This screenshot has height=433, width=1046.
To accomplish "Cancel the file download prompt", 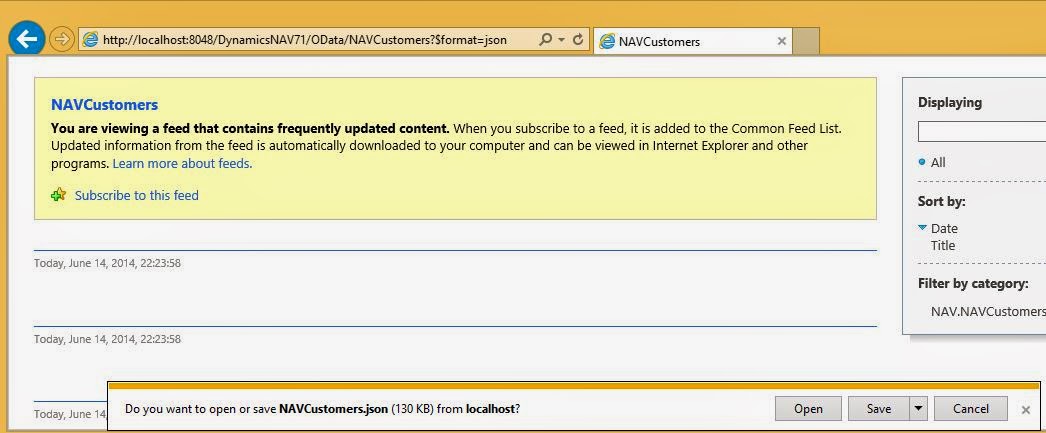I will pyautogui.click(x=970, y=408).
